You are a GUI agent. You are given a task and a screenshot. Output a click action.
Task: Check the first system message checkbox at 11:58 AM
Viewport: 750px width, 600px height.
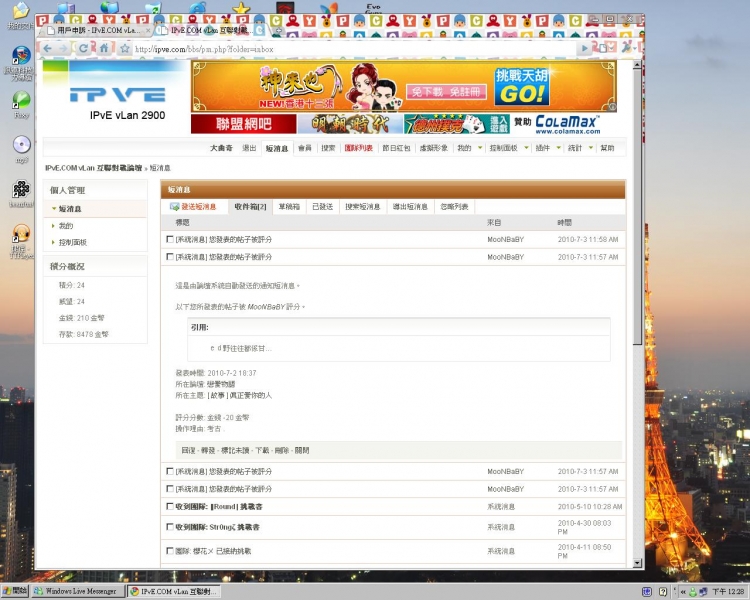tap(169, 240)
